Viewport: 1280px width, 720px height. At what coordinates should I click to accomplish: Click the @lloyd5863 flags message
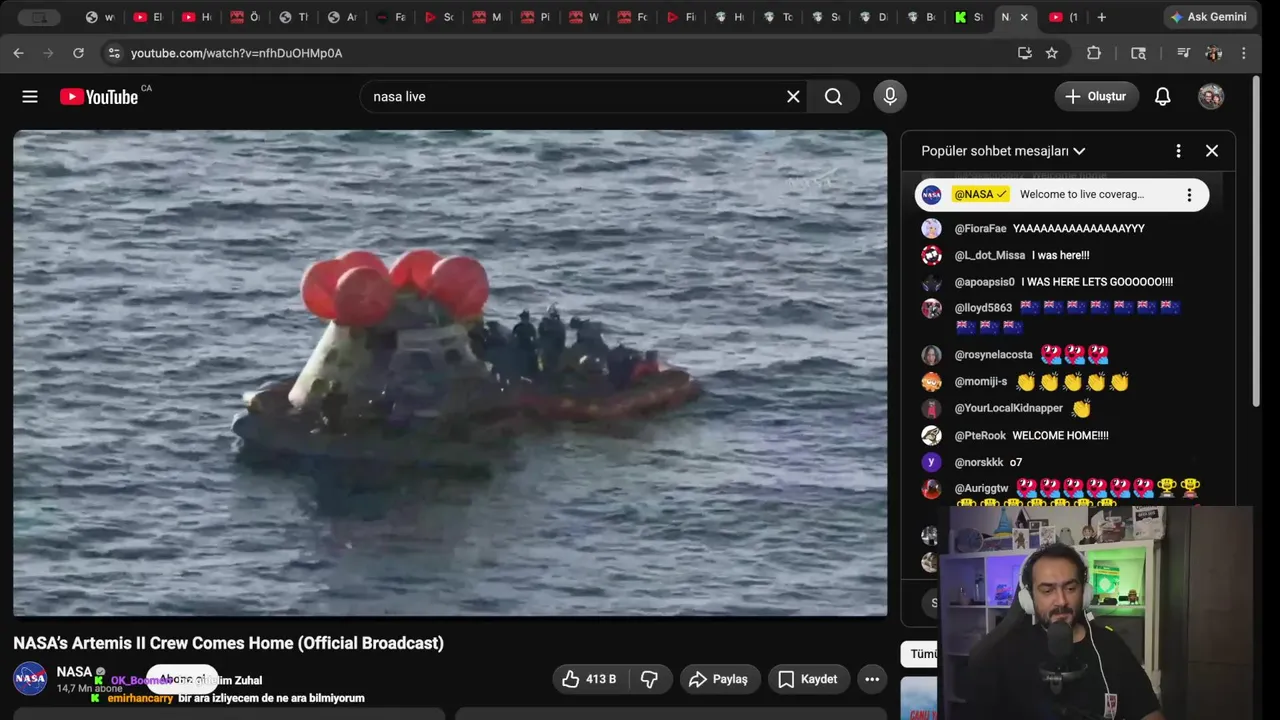(1060, 317)
